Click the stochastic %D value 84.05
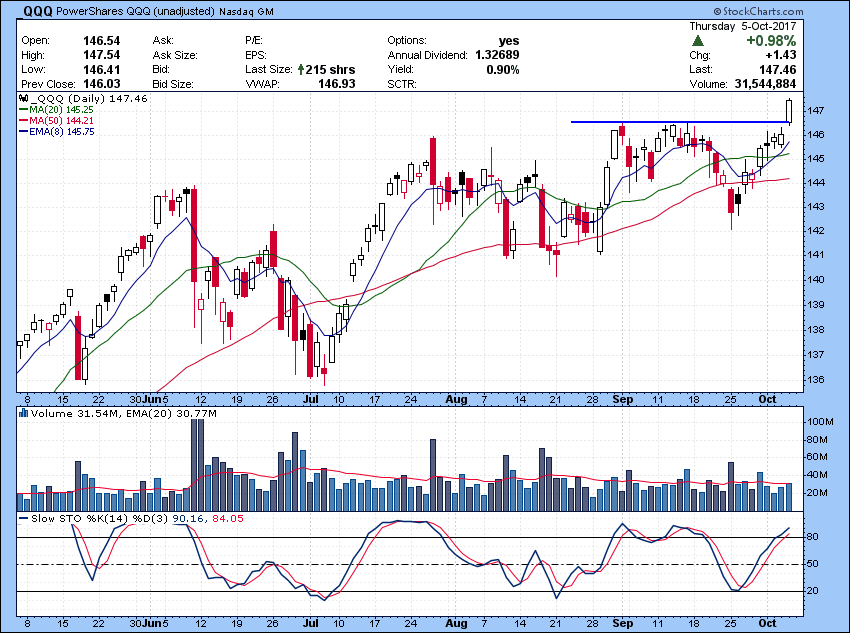This screenshot has width=850, height=633. (x=228, y=519)
